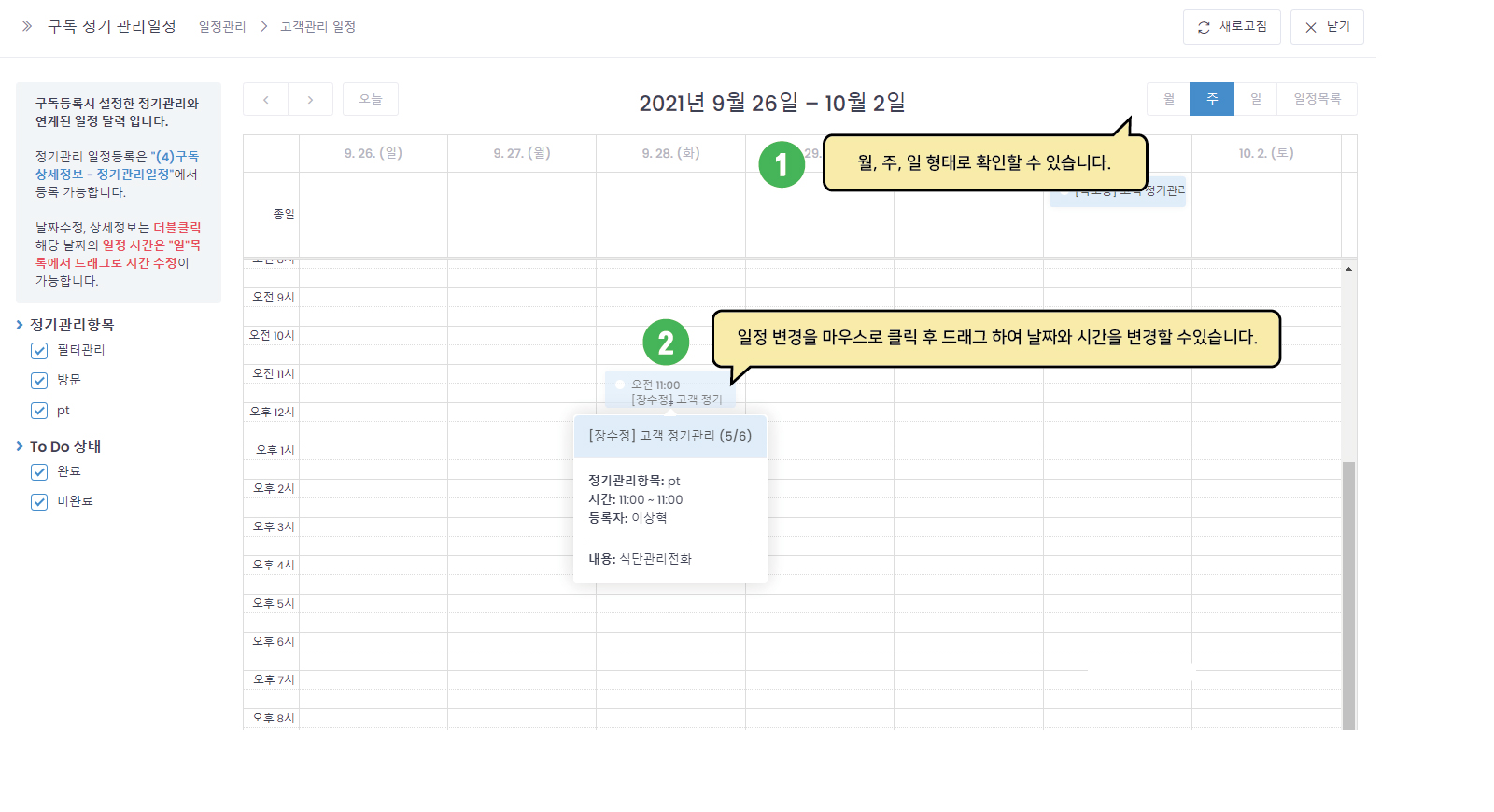
Task: Uncheck the 필터관리 checkbox
Action: coord(39,351)
